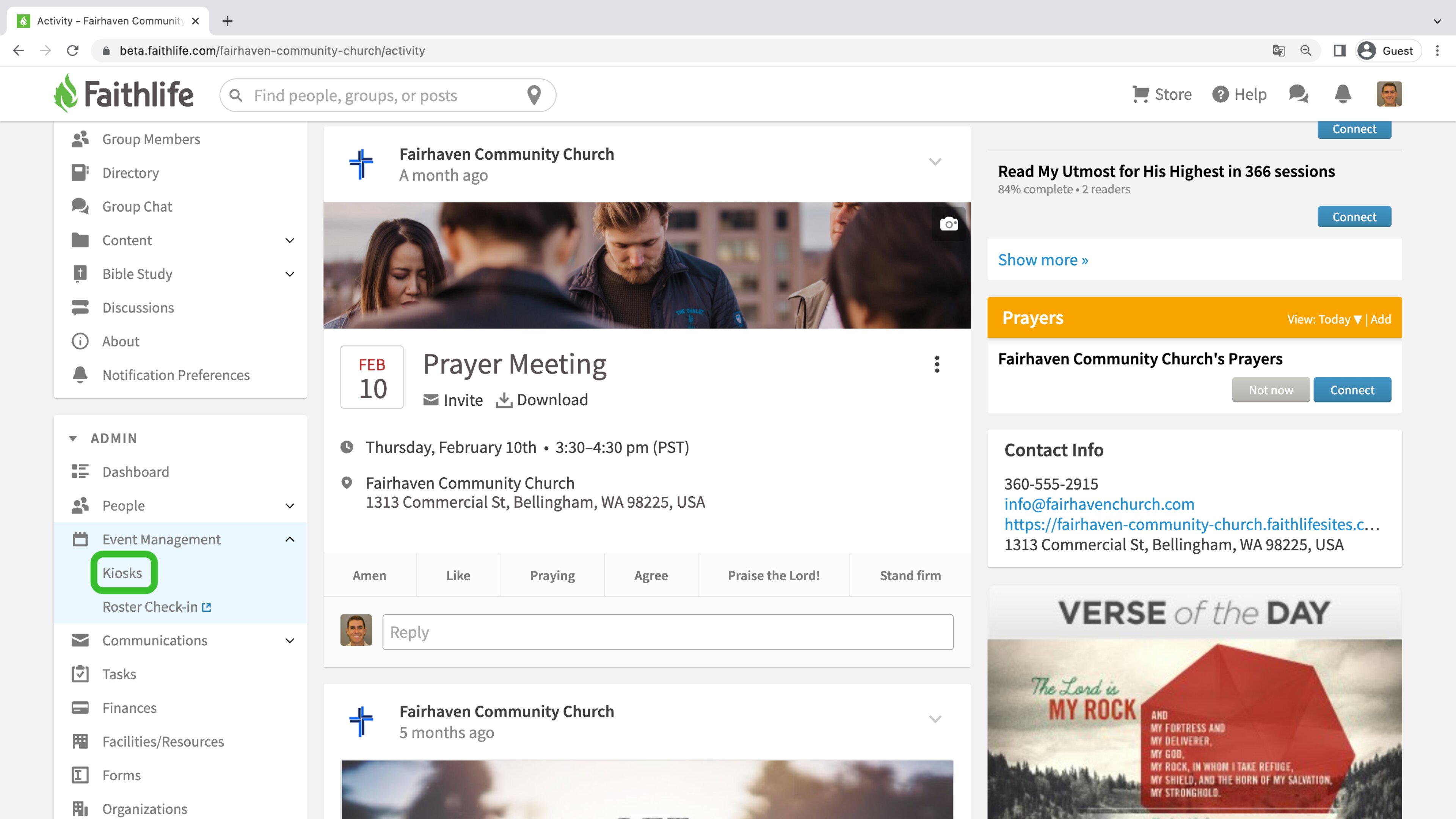The height and width of the screenshot is (819, 1456).
Task: Click the location pin icon in search bar
Action: click(x=533, y=95)
